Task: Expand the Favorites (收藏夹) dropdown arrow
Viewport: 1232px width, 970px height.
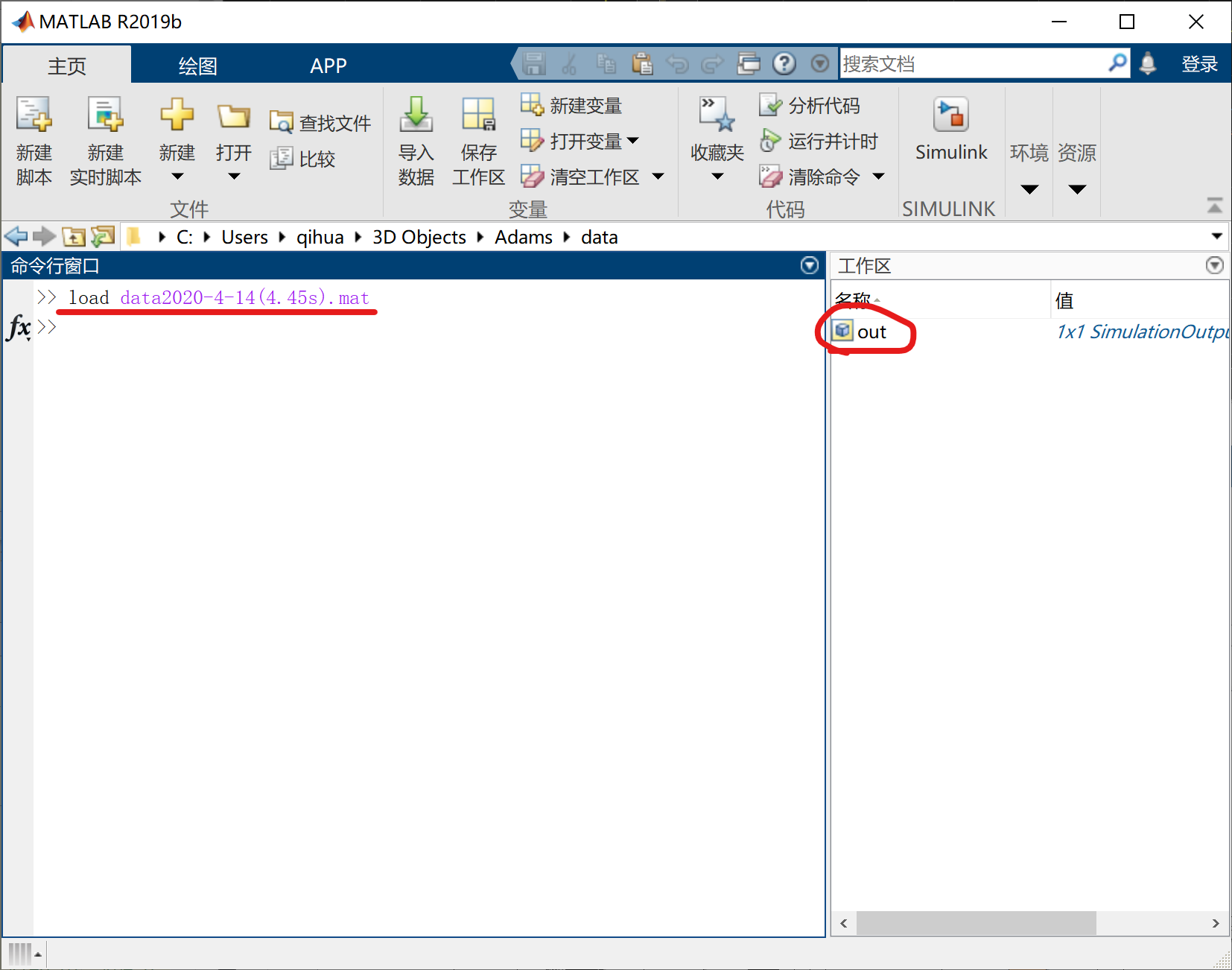Action: pyautogui.click(x=717, y=177)
